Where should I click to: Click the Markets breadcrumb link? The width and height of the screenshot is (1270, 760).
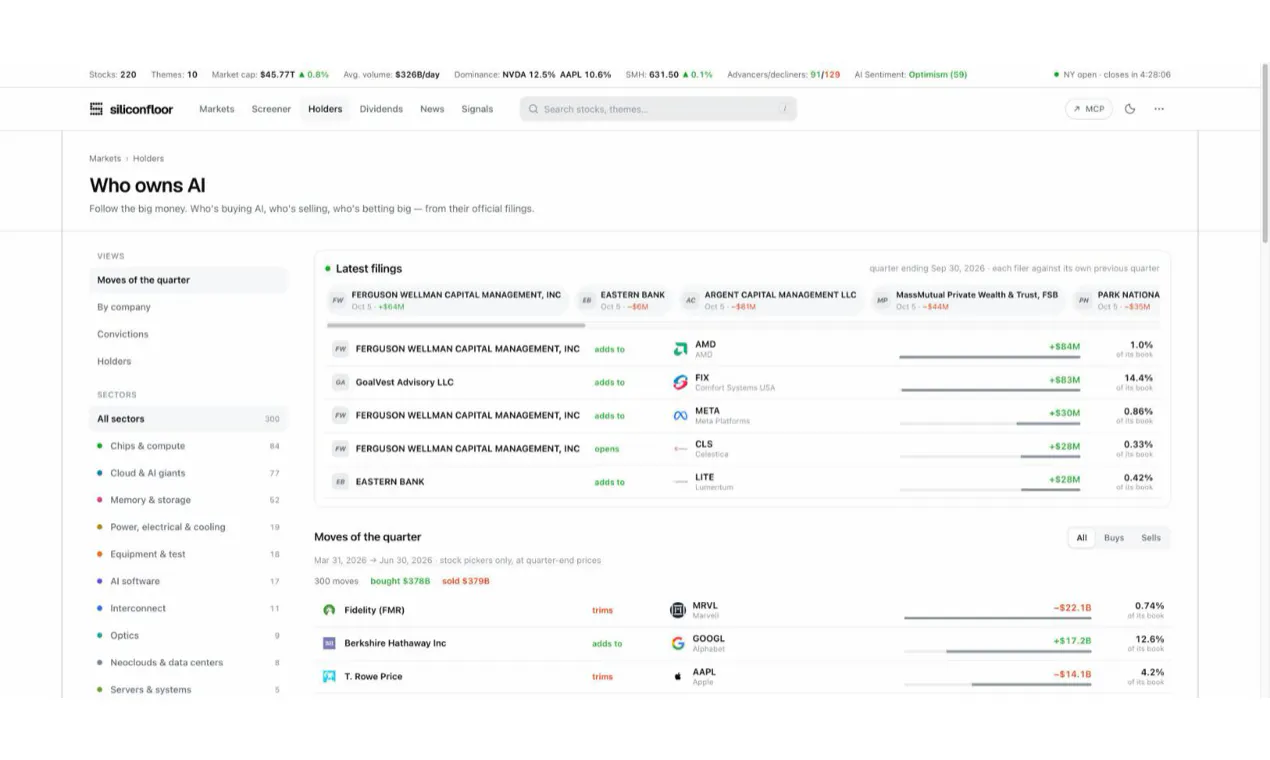coord(105,158)
